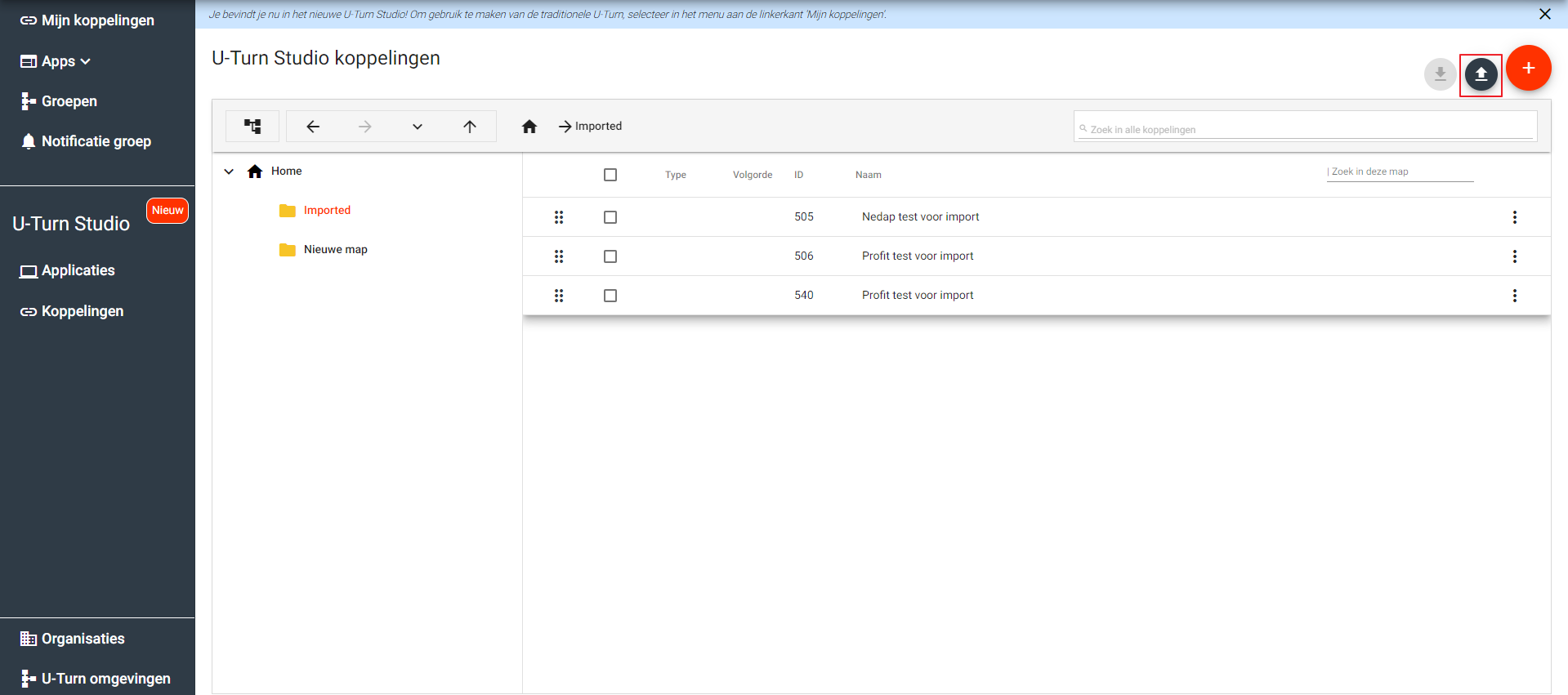Open the navigation history dropdown chevron
The height and width of the screenshot is (695, 1568).
point(418,127)
